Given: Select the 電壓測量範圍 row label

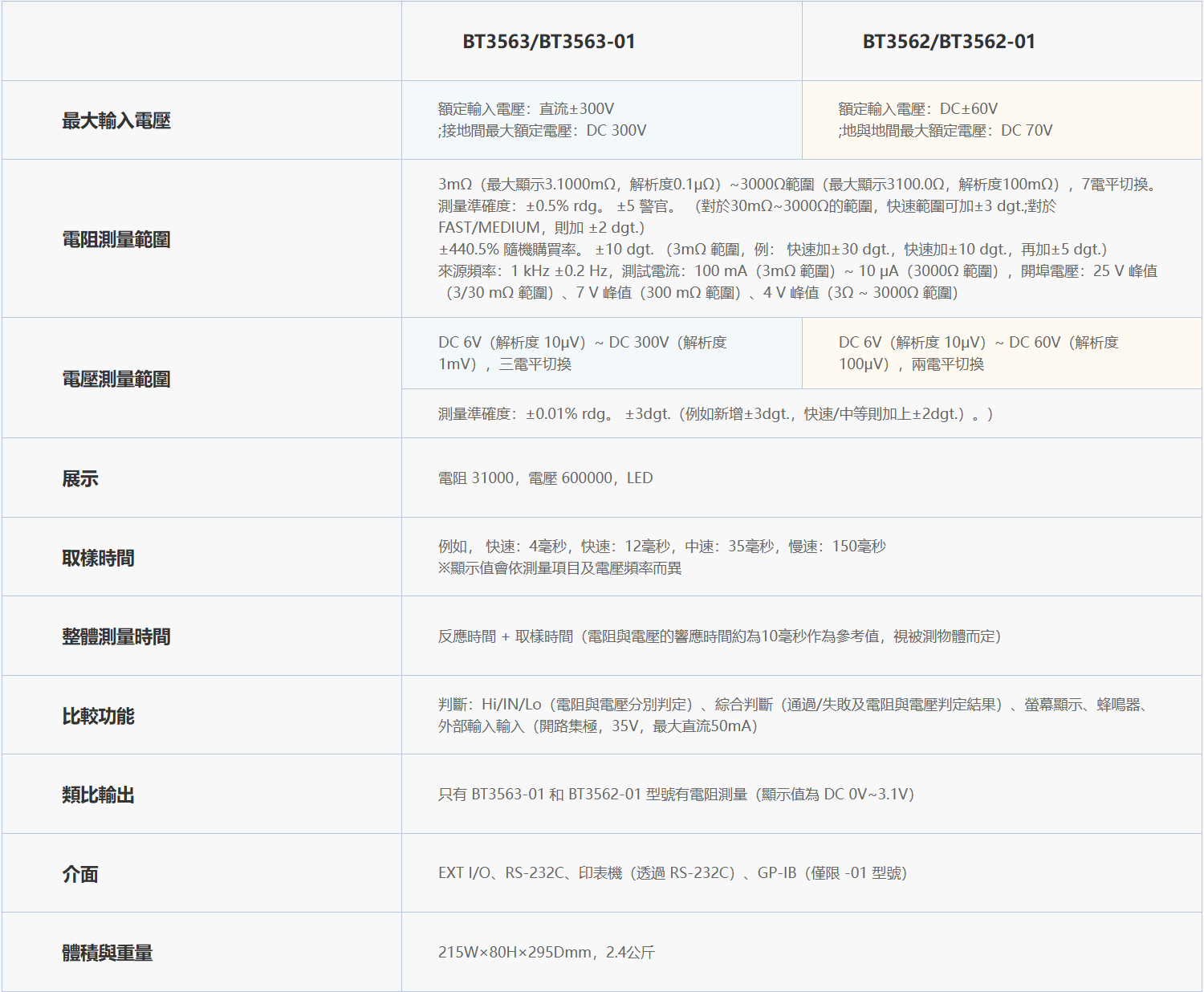Looking at the screenshot, I should [x=116, y=379].
